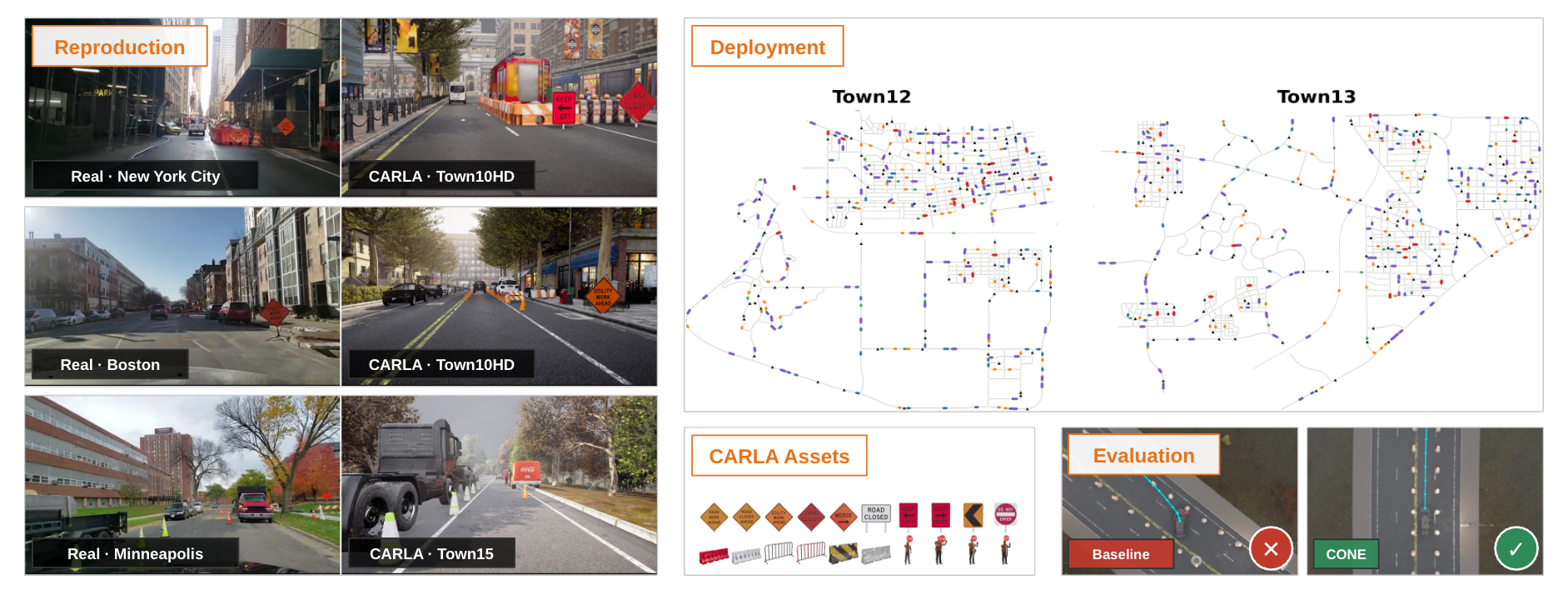Open the CARLA render with fire truck

point(500,107)
